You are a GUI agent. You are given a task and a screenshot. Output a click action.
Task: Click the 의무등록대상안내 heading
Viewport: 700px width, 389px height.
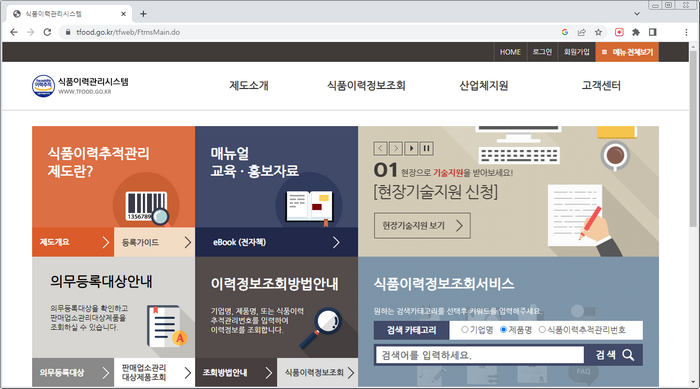click(x=101, y=282)
